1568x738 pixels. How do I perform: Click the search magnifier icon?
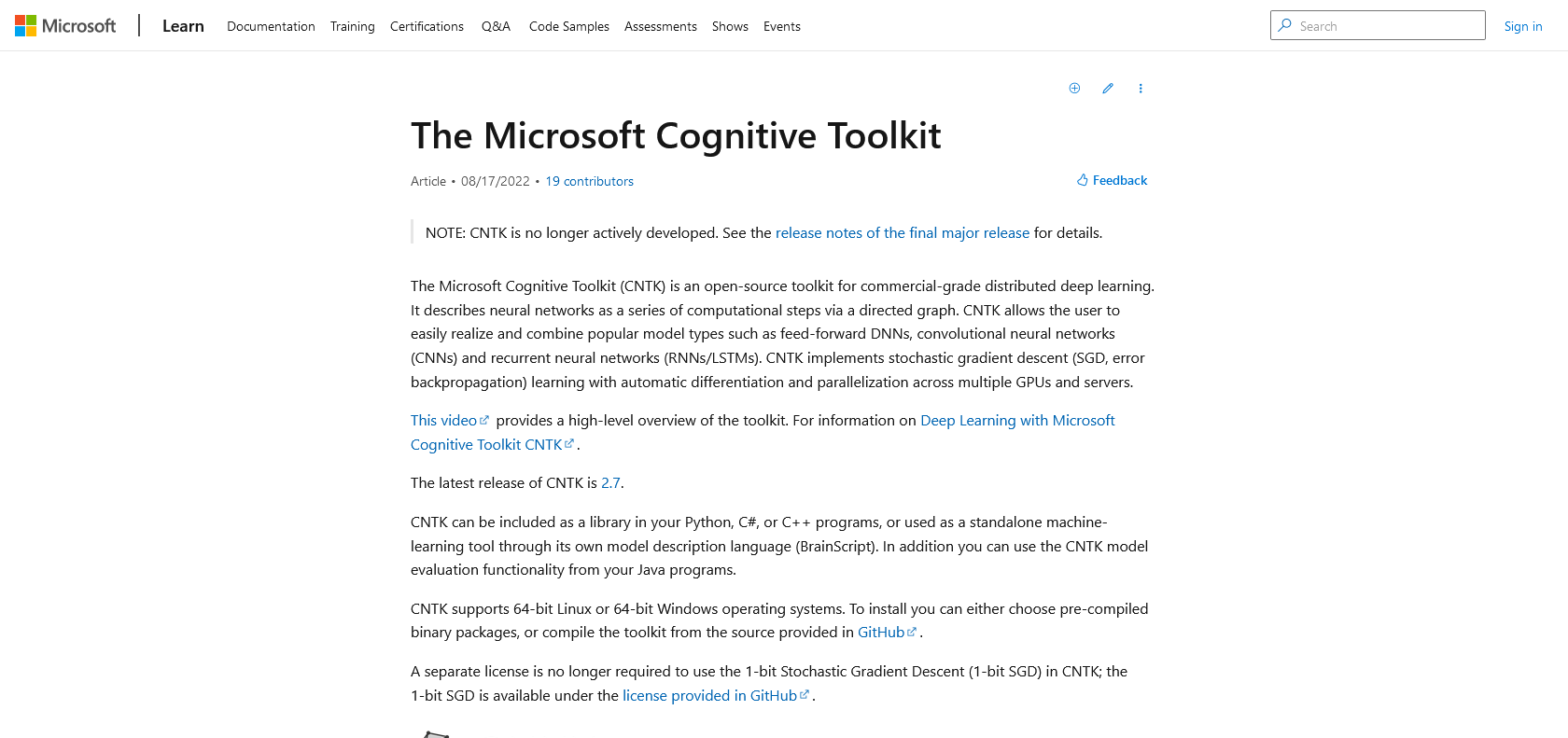click(x=1285, y=25)
